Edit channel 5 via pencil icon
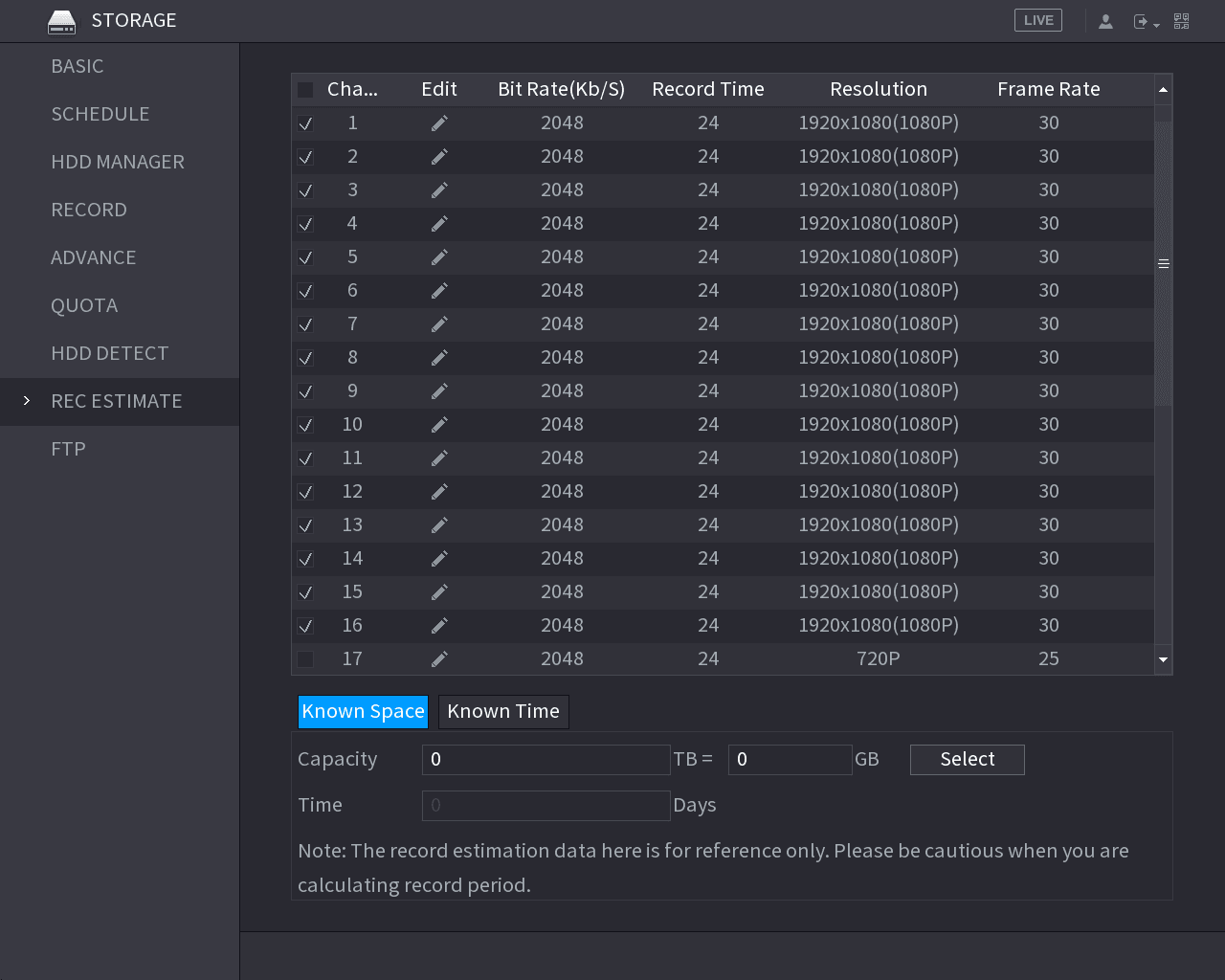This screenshot has height=980, width=1225. pos(439,257)
